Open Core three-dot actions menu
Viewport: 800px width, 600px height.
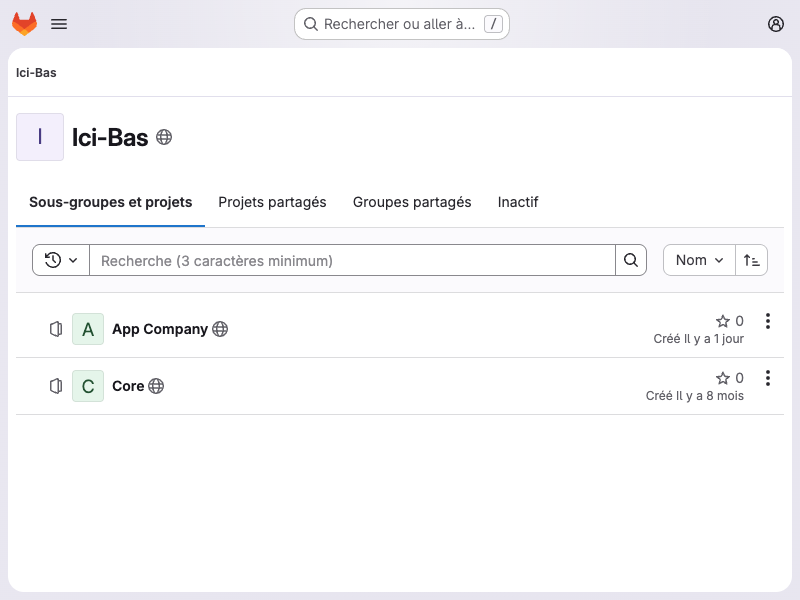768,378
